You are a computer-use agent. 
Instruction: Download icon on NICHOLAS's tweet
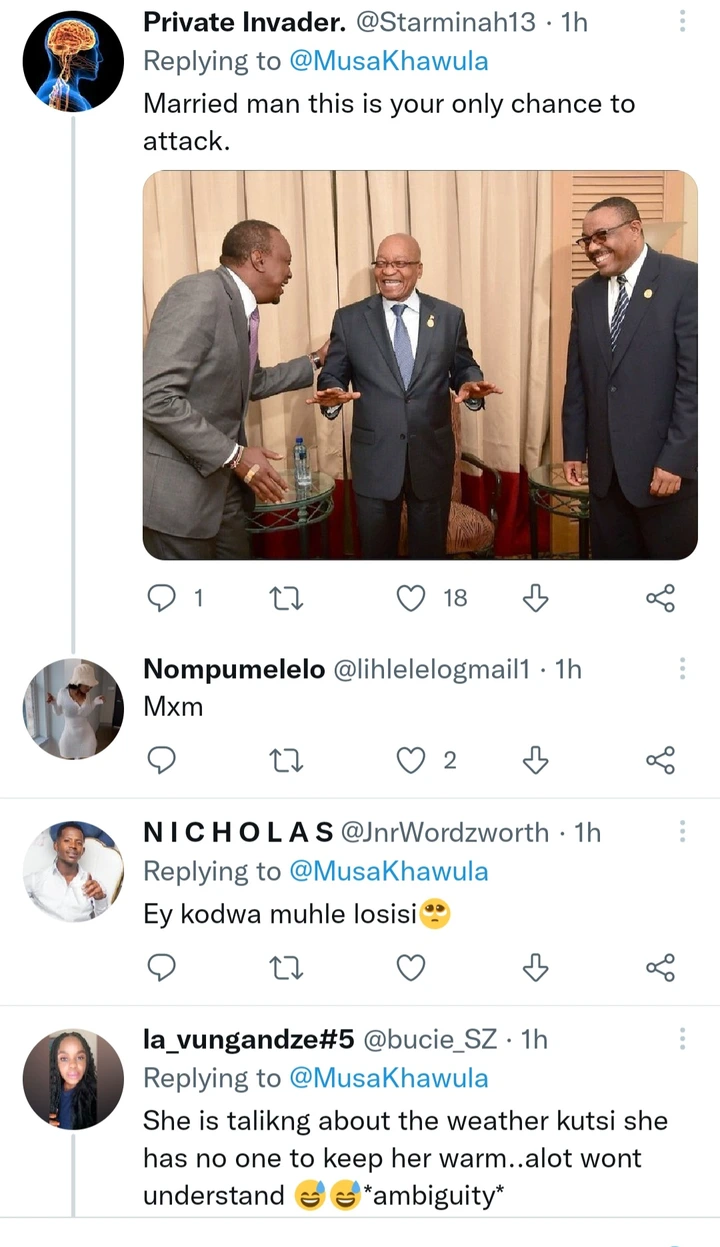pyautogui.click(x=536, y=968)
